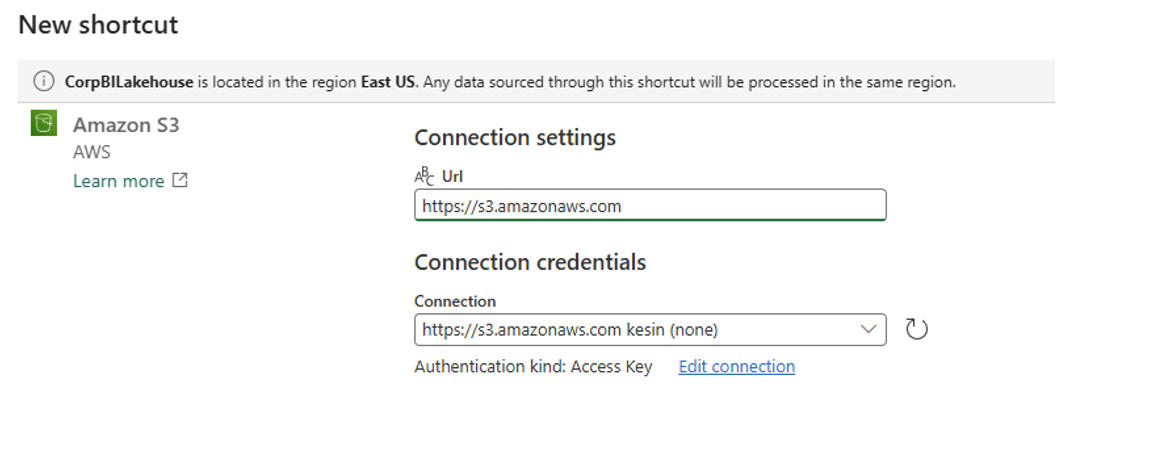Select the Amazon S3 source title
Viewport: 1167px width, 475px height.
[126, 125]
